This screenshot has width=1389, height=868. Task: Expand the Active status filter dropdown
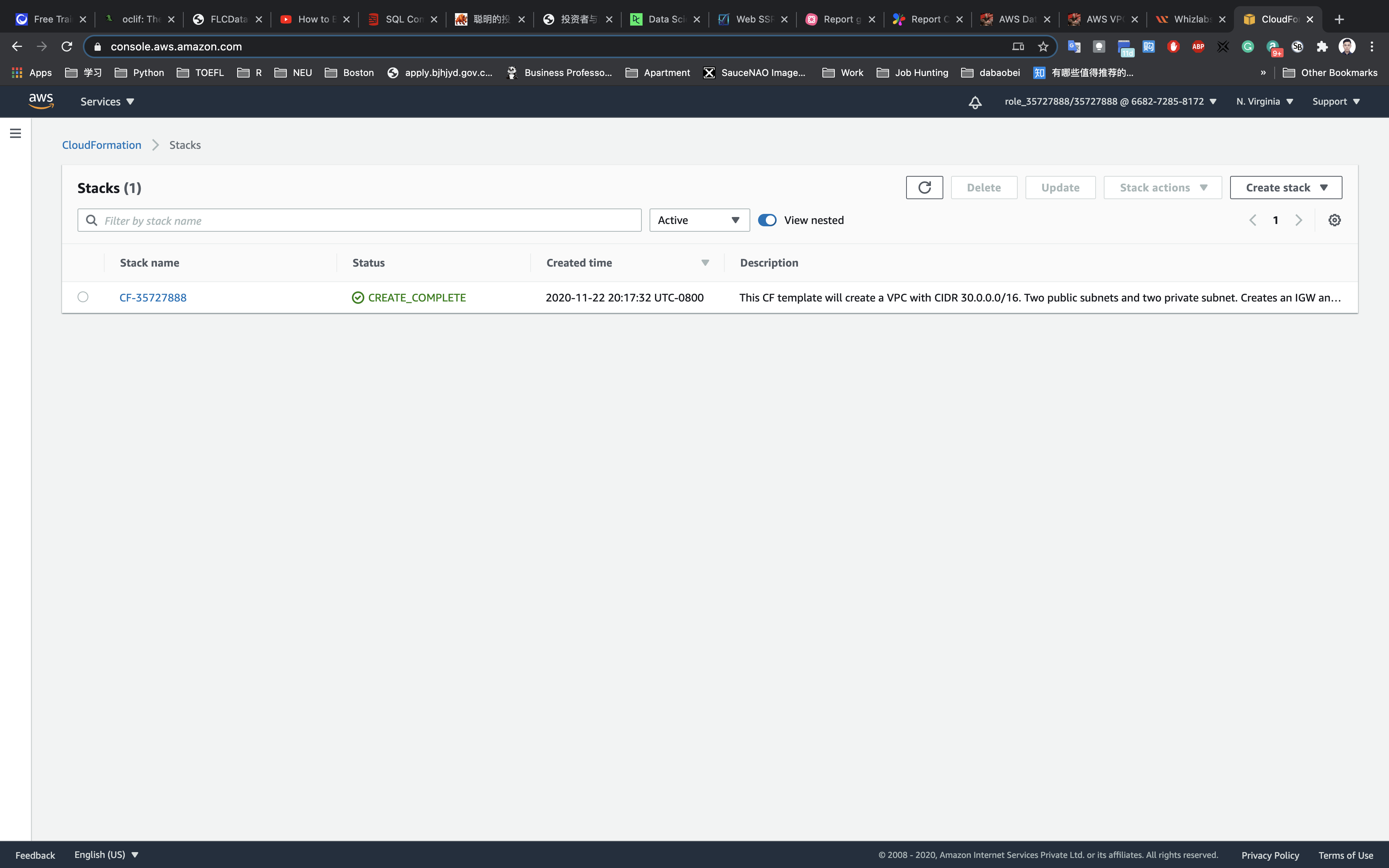[x=699, y=220]
